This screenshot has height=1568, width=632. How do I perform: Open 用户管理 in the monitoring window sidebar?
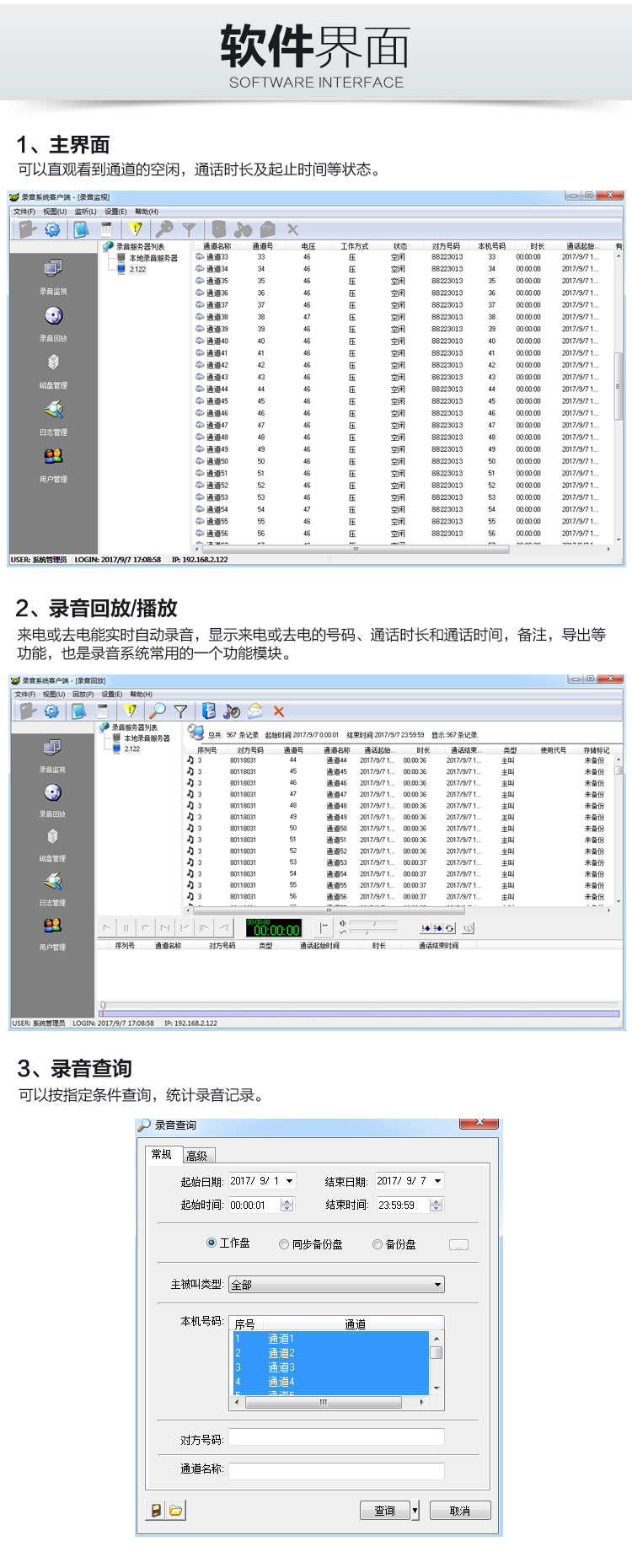coord(53,465)
